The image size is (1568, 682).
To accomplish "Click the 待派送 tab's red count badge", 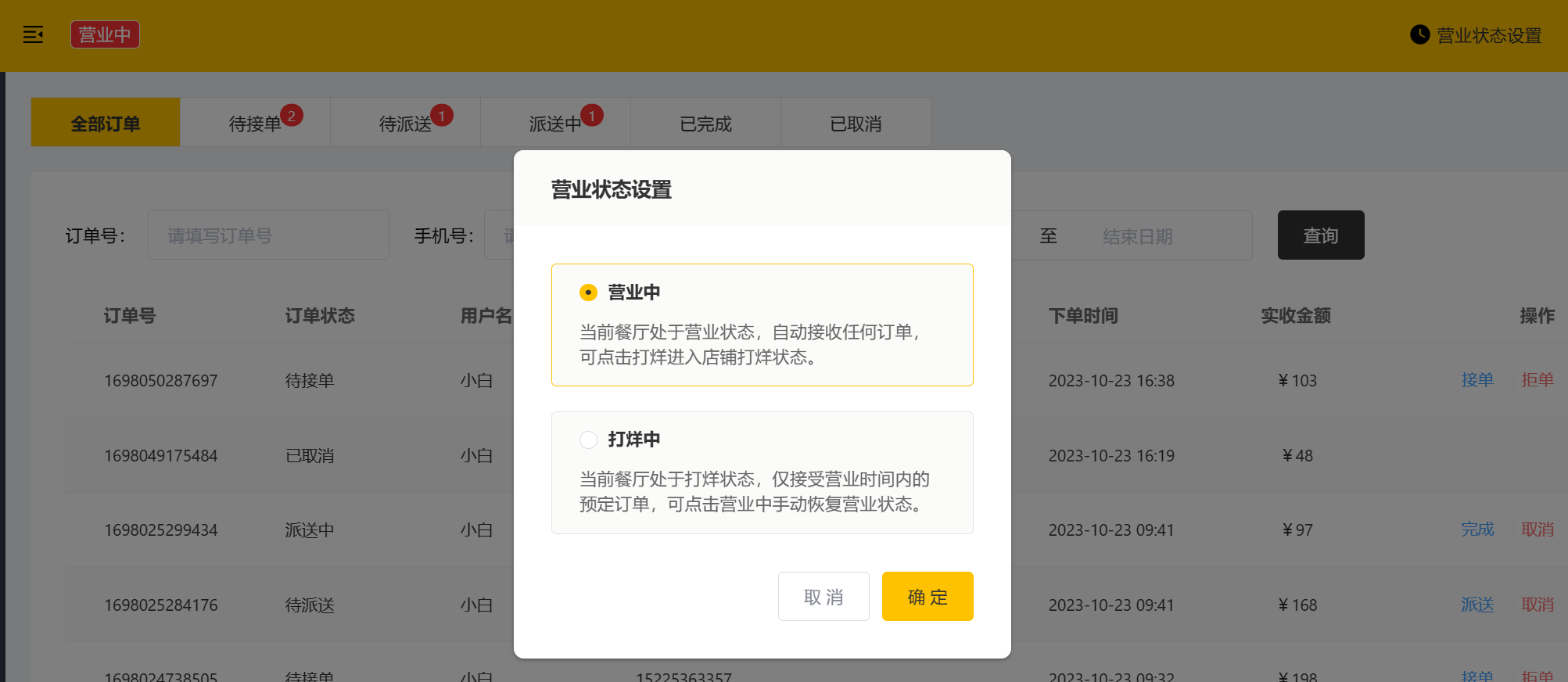I will (442, 116).
